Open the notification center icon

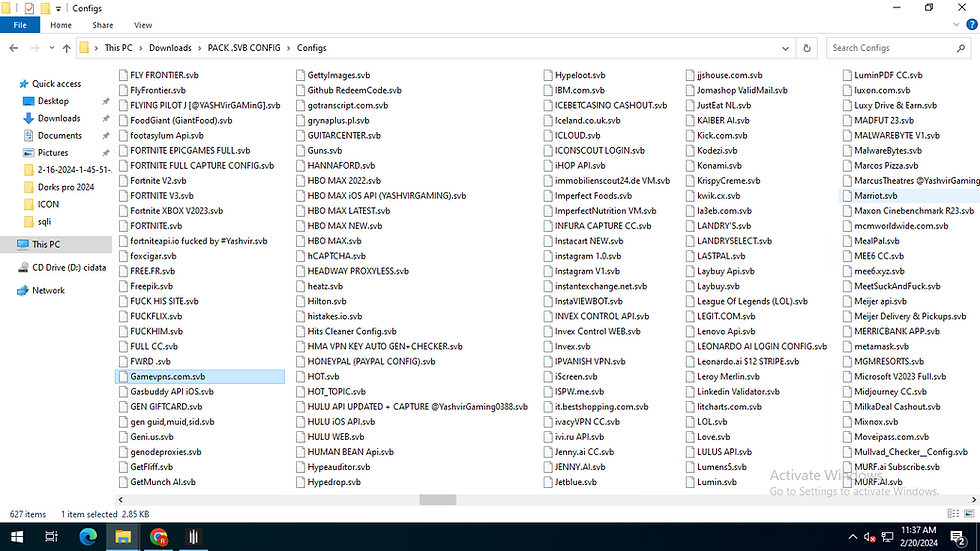958,537
